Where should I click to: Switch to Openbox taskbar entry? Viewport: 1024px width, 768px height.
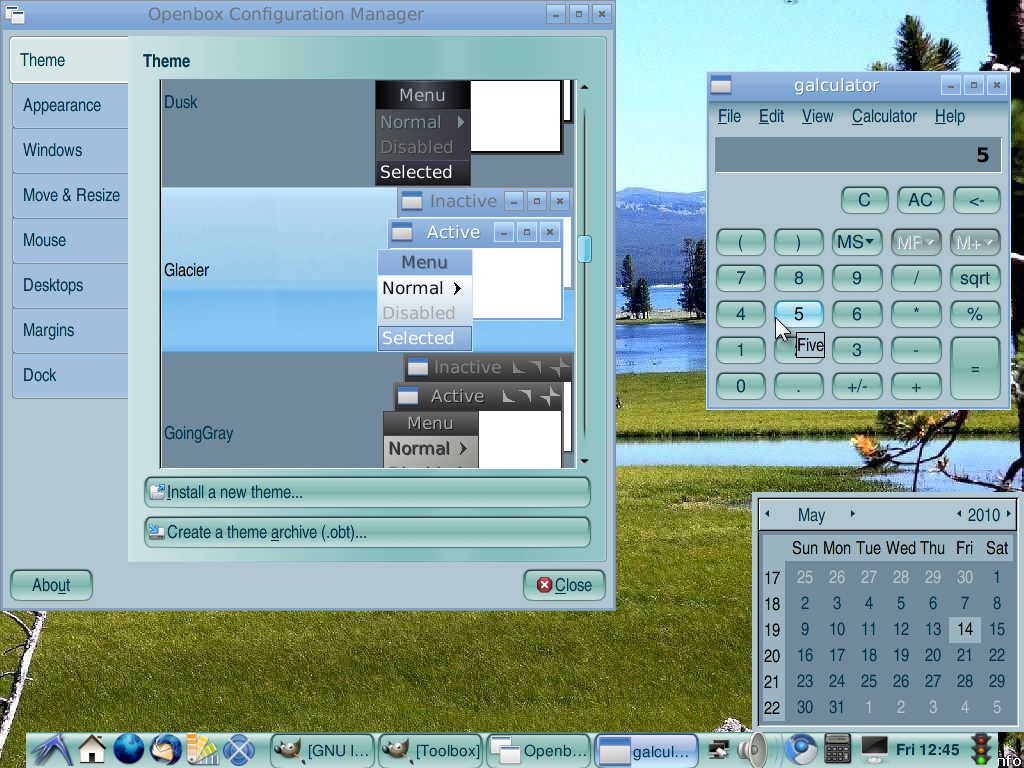[x=539, y=750]
